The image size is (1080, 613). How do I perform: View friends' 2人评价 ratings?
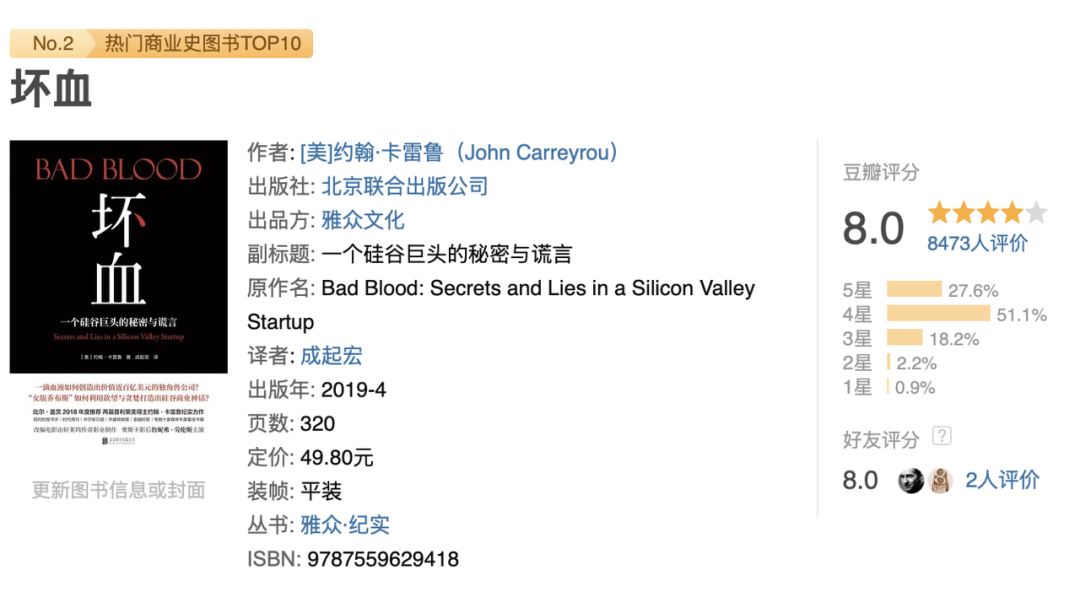coord(1002,480)
